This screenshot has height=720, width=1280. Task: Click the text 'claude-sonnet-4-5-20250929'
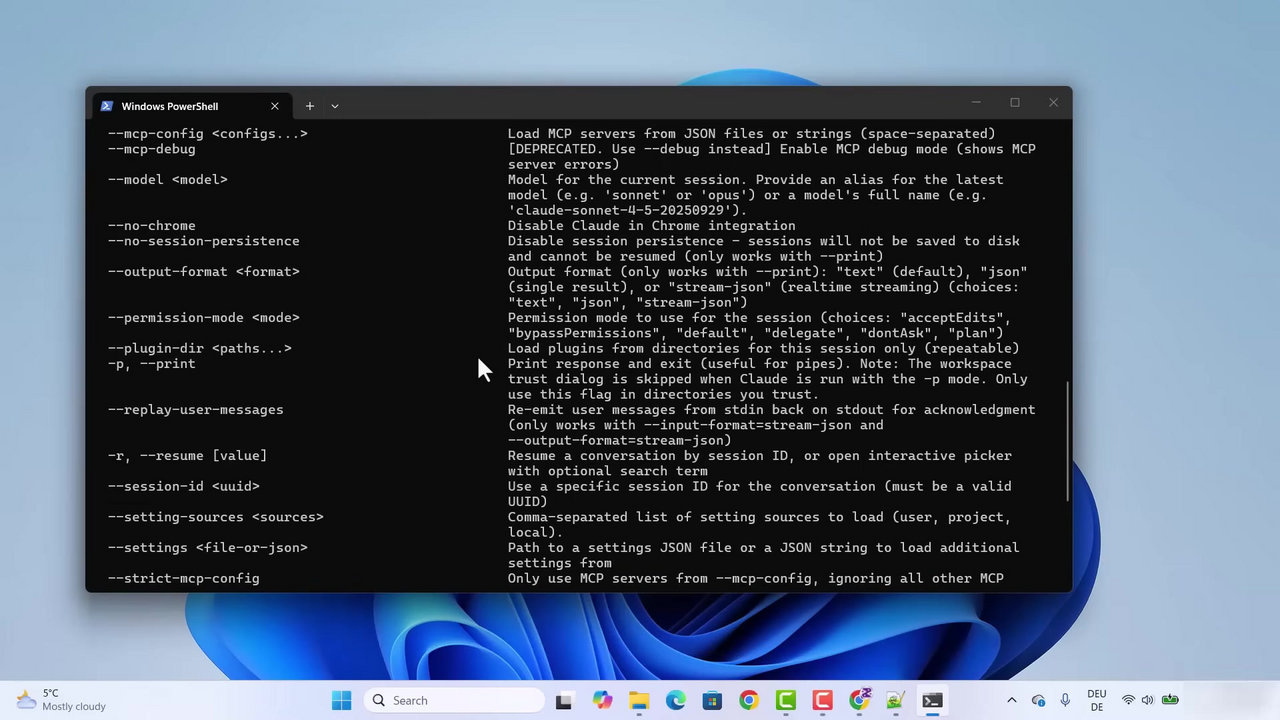(620, 210)
